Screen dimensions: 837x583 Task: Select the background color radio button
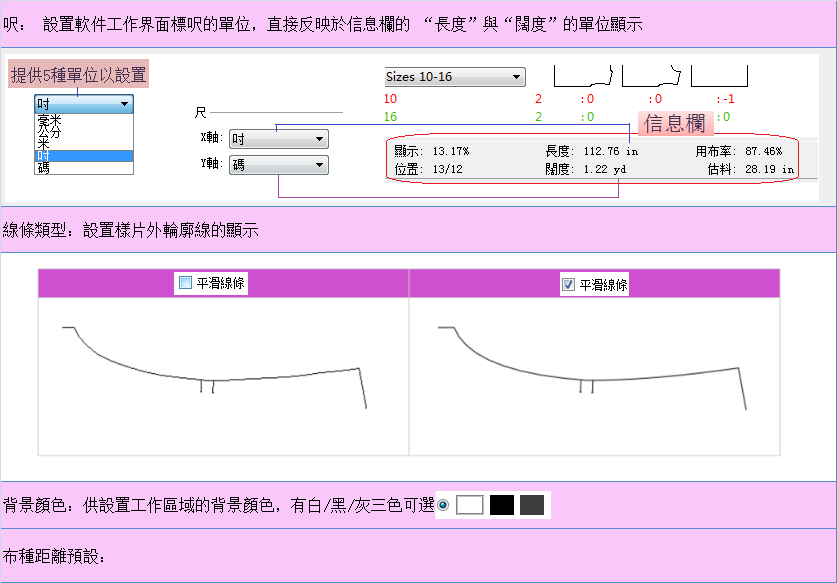click(444, 505)
